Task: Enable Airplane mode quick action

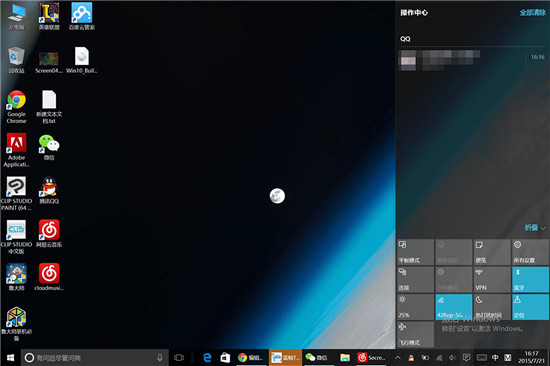Action: pyautogui.click(x=416, y=334)
